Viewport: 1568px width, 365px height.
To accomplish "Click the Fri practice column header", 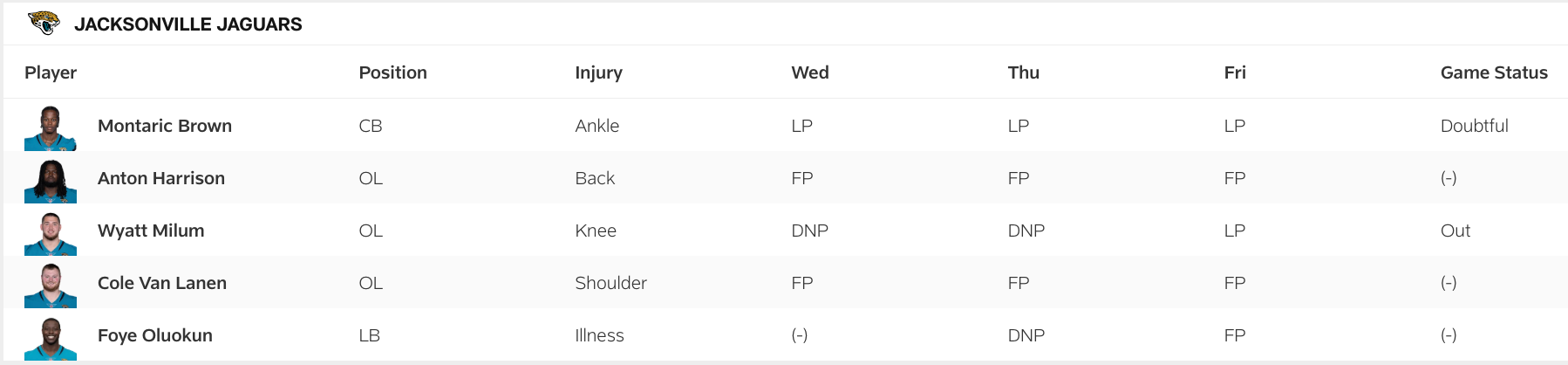I will point(1234,72).
